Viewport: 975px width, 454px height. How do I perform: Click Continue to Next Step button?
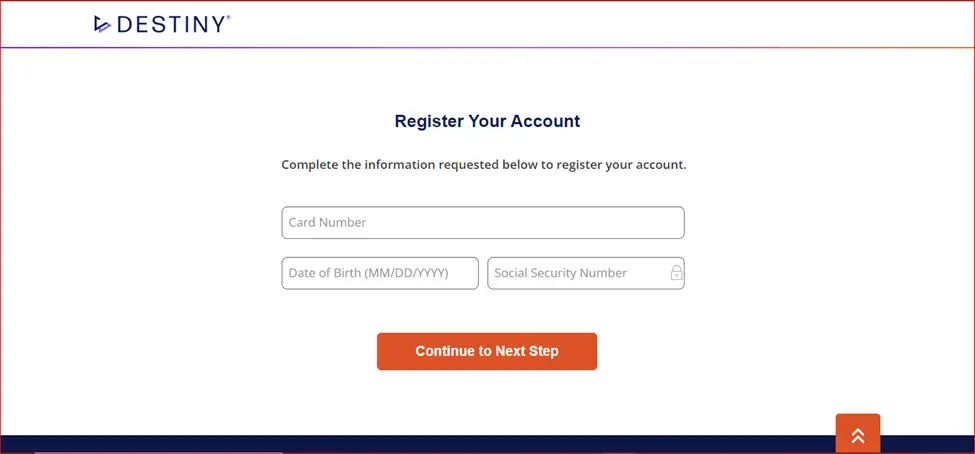tap(487, 351)
